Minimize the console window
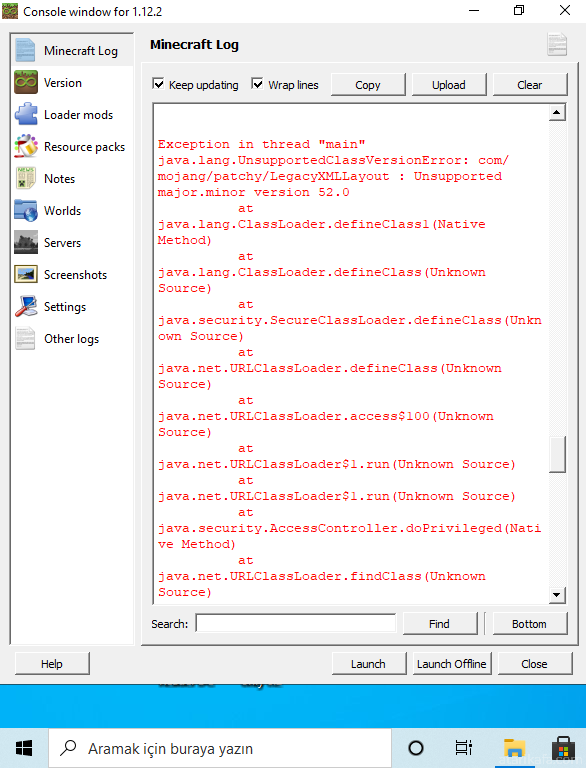Viewport: 586px width, 768px height. tap(474, 11)
